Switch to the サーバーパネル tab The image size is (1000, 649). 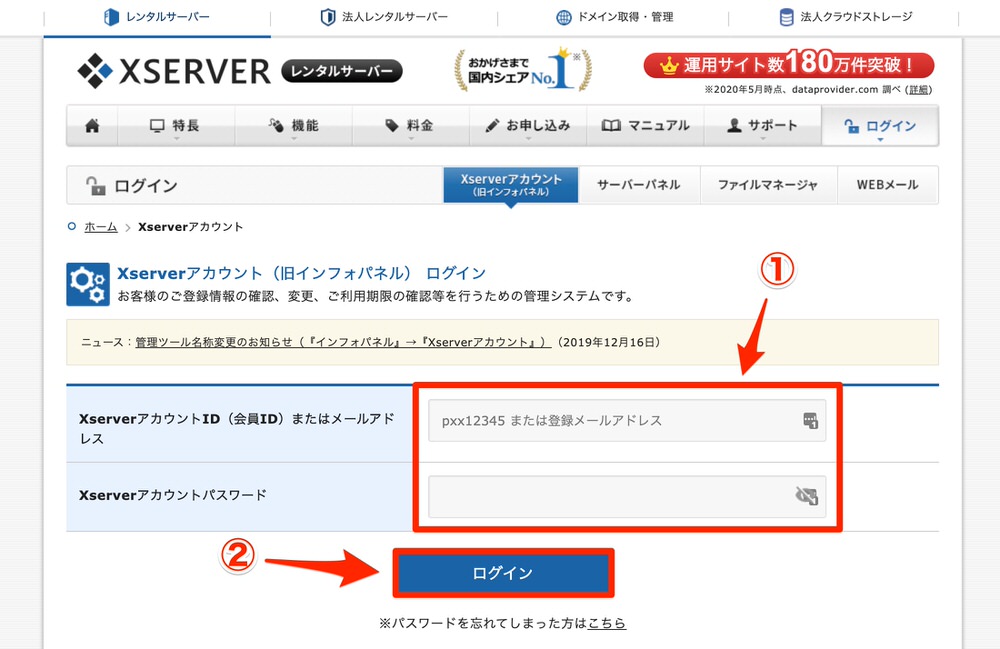tap(638, 185)
